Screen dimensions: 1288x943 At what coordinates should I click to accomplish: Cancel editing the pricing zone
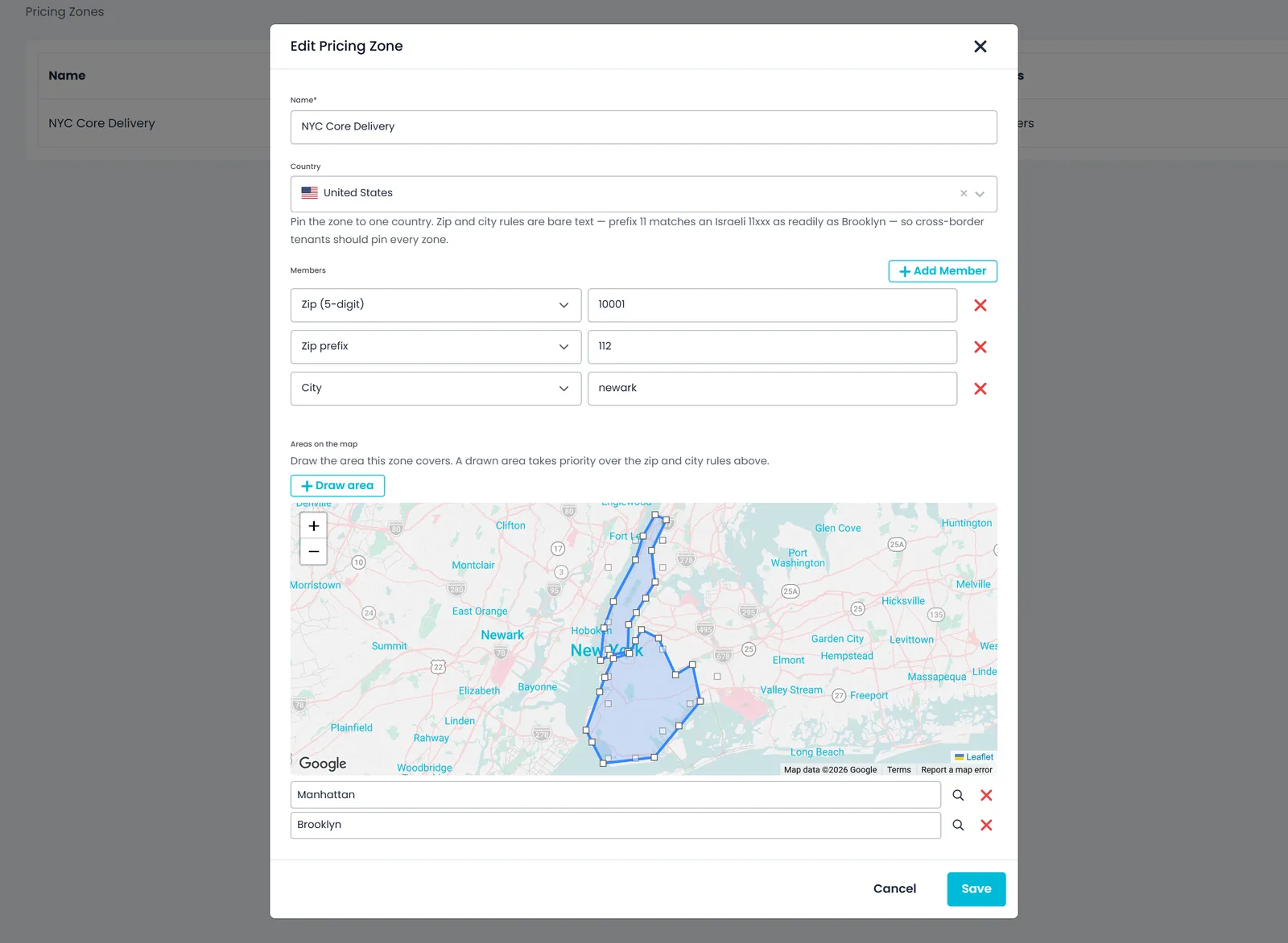(x=894, y=889)
